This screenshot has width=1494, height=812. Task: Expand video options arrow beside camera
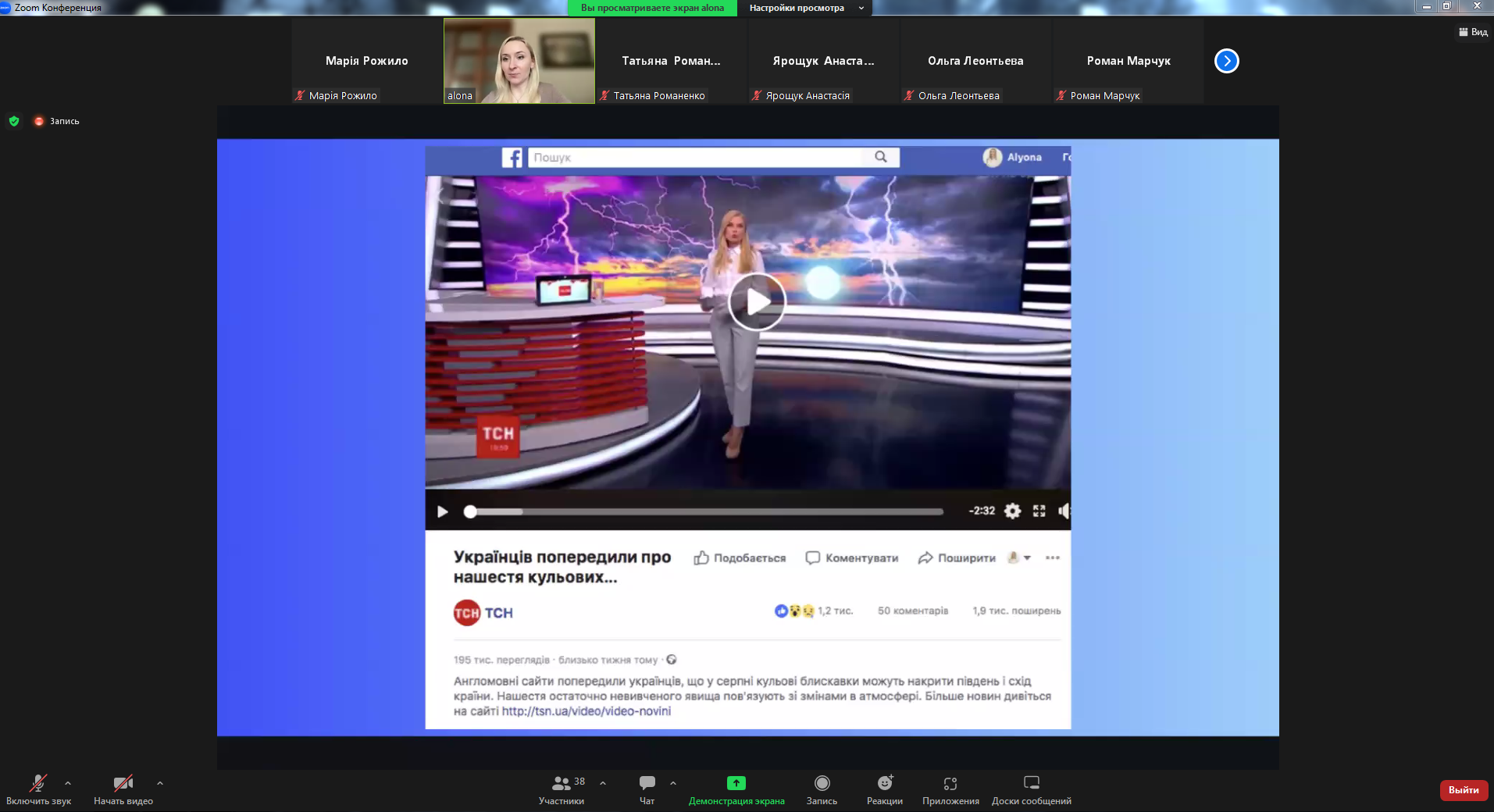160,782
